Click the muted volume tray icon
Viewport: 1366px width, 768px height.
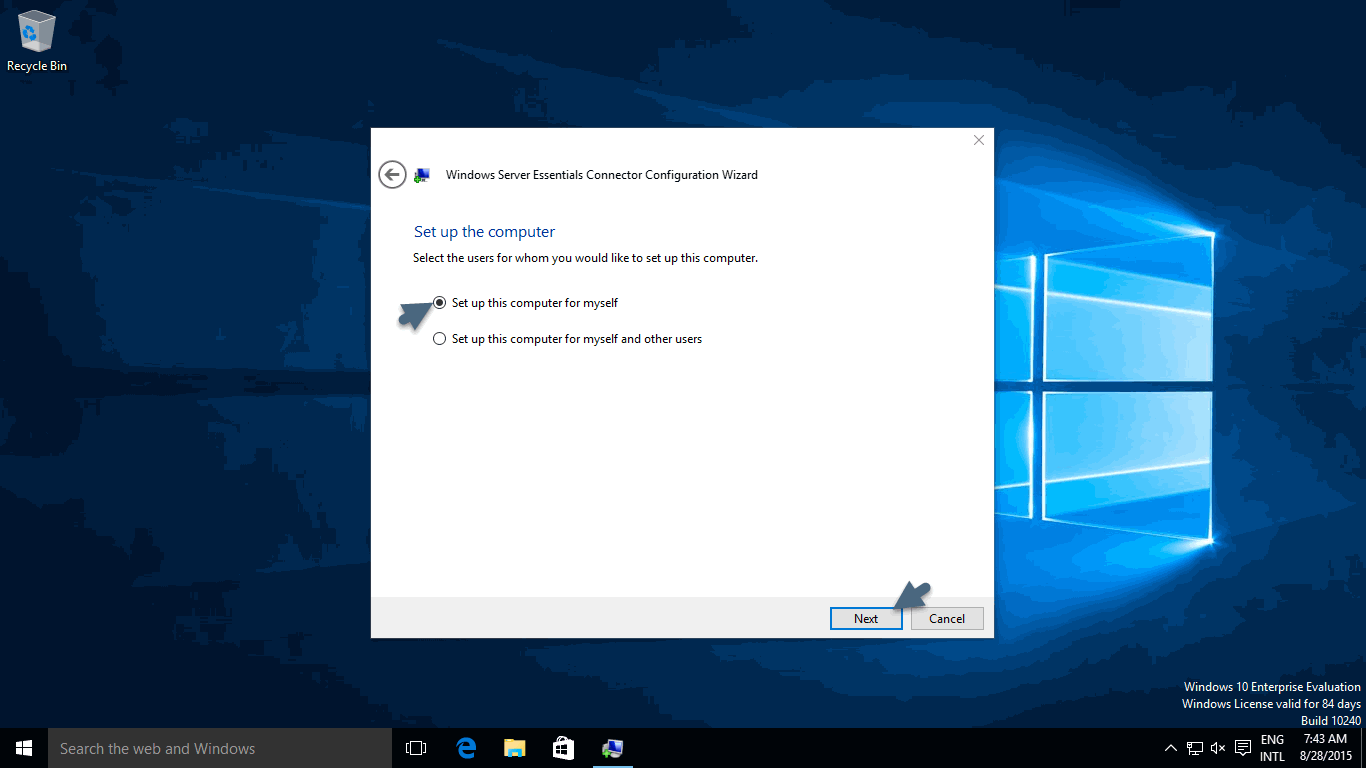1218,748
